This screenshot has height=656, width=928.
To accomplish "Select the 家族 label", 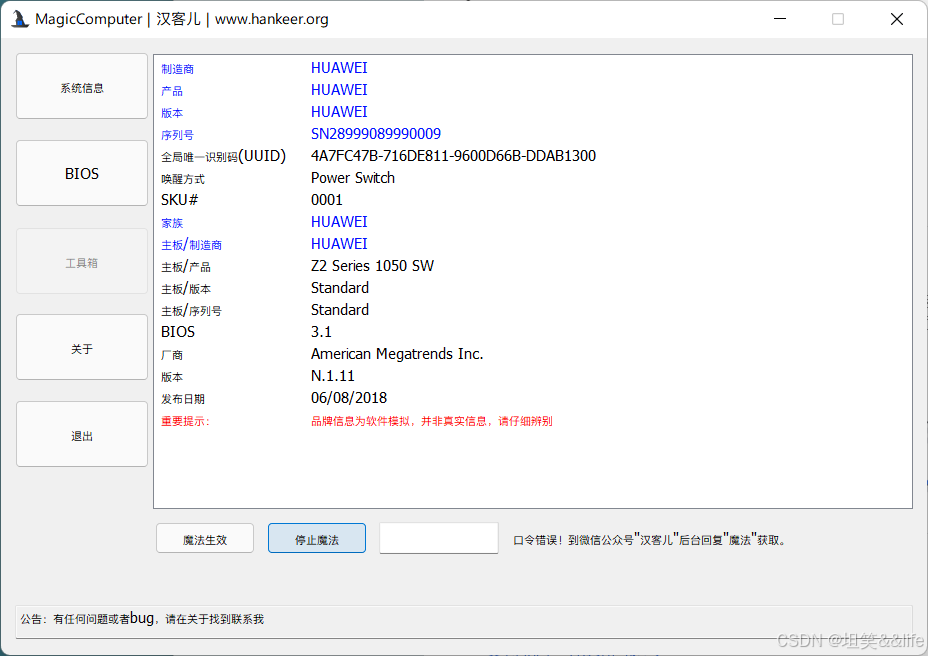I will pos(172,223).
